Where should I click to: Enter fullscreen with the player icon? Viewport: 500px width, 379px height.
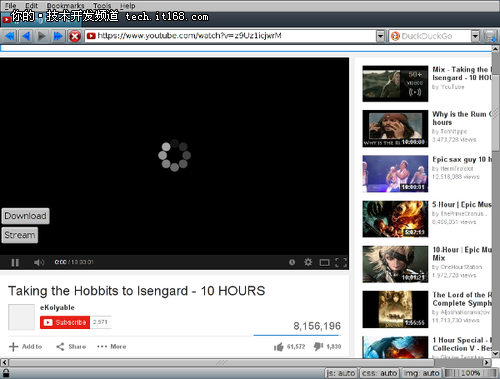point(341,262)
